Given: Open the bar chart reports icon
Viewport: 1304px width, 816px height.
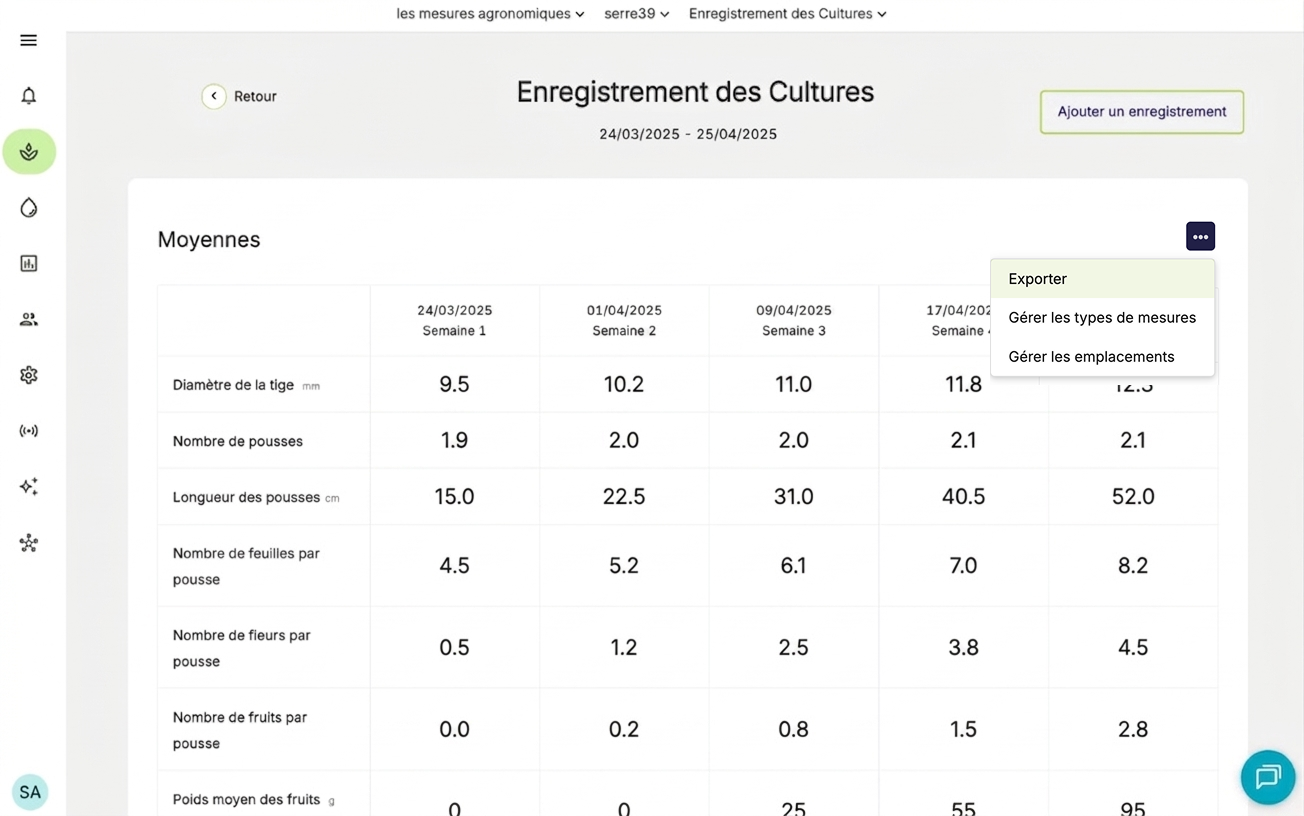Looking at the screenshot, I should [x=28, y=264].
